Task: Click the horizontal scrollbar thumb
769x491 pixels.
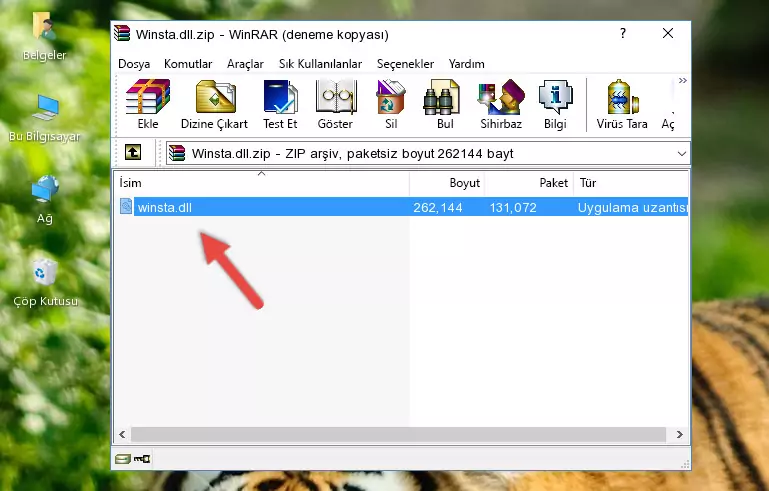Action: (x=398, y=435)
